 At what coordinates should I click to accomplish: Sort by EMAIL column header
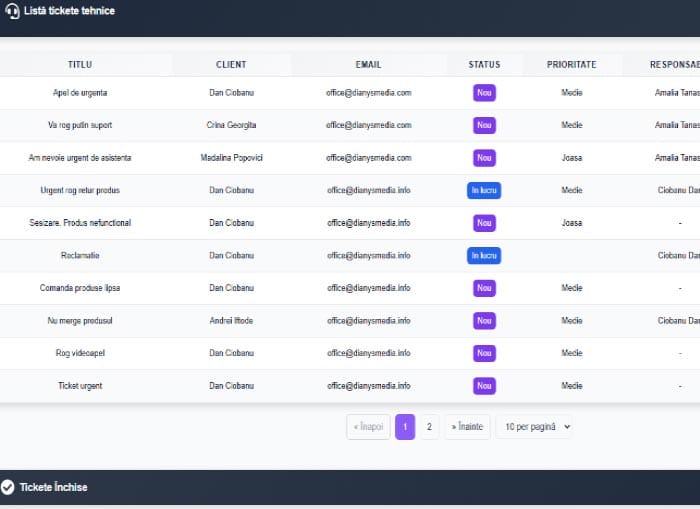[368, 65]
